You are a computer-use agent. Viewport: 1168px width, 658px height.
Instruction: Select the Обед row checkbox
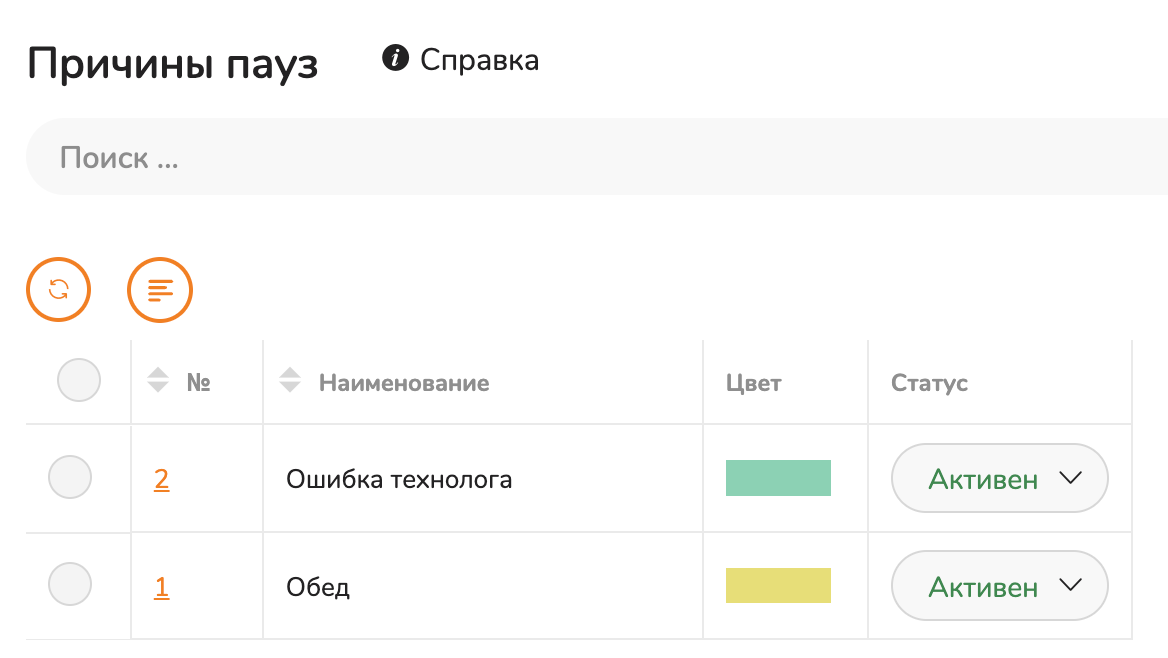pyautogui.click(x=70, y=584)
